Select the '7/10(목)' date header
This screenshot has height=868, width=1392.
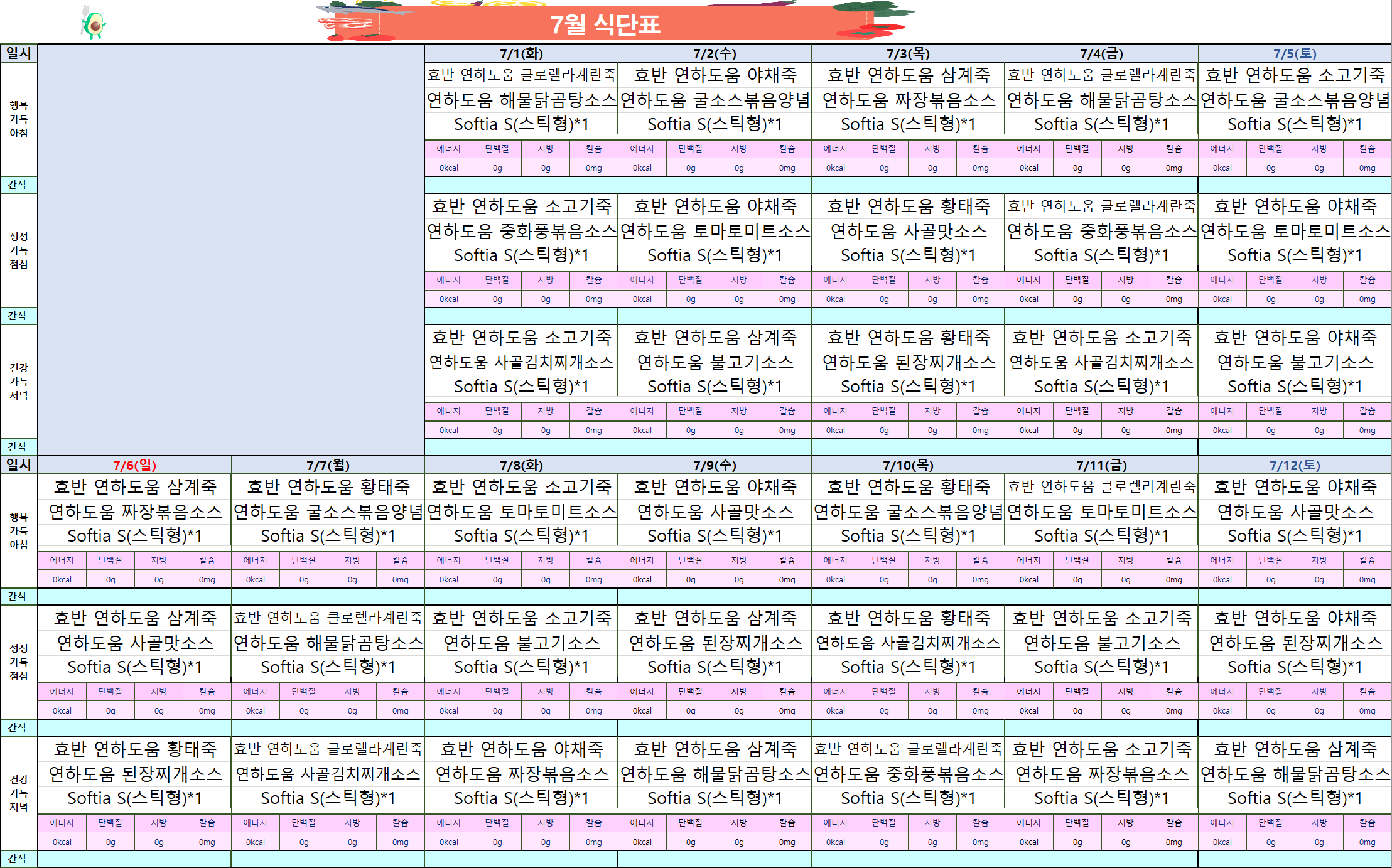(x=908, y=466)
